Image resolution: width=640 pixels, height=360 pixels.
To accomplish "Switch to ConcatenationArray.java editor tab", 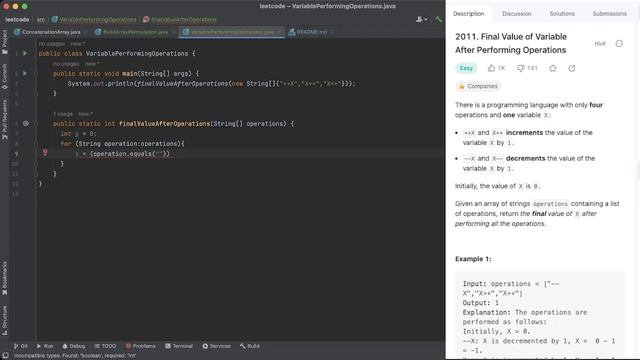I will pyautogui.click(x=51, y=32).
